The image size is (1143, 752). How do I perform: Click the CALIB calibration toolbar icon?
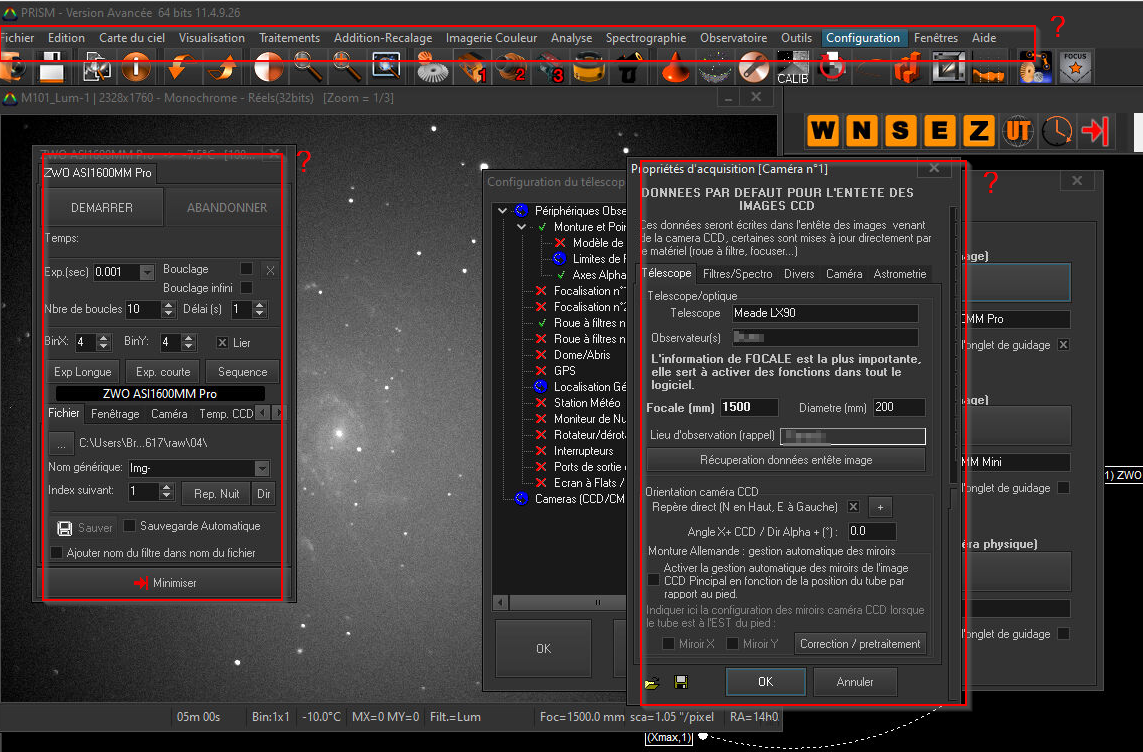(792, 67)
